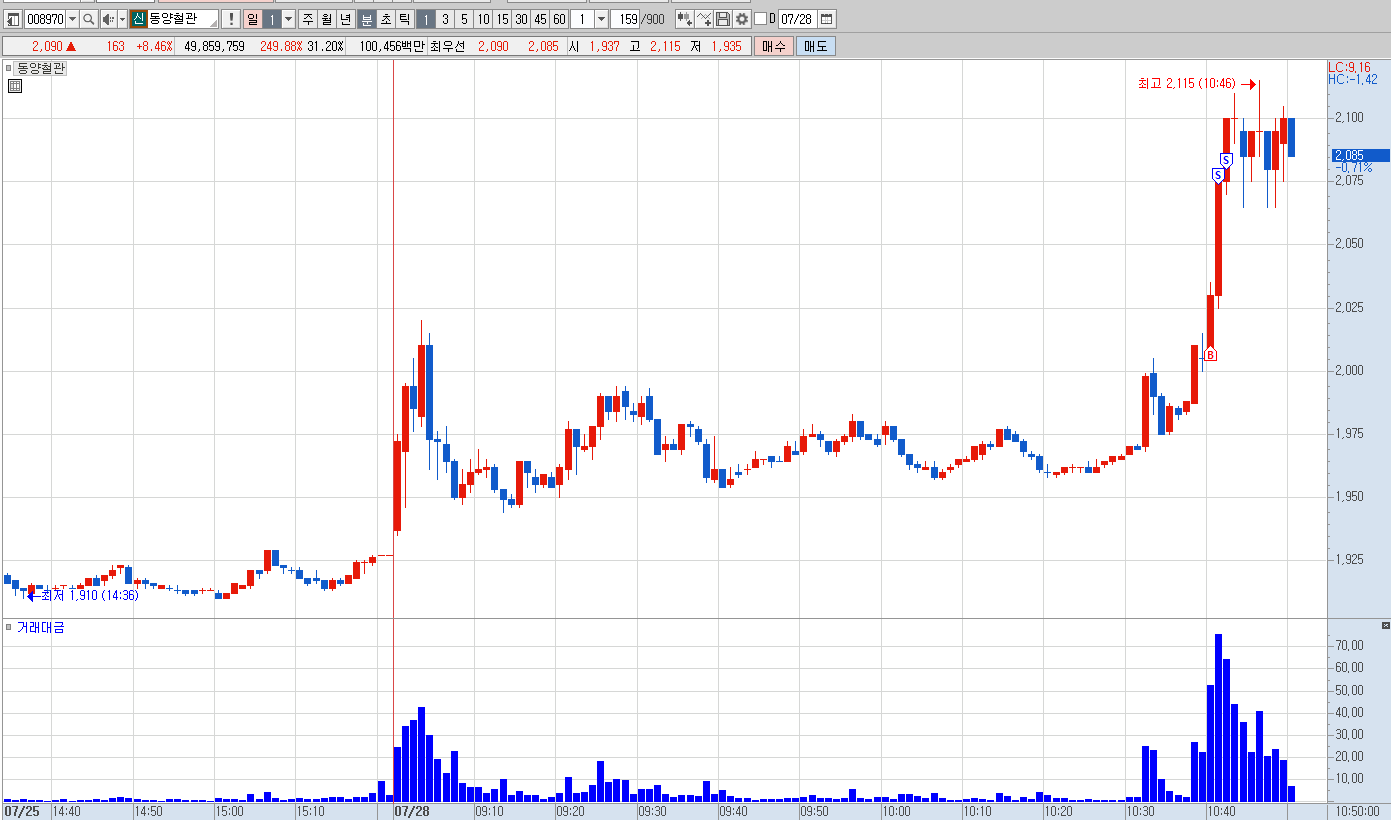Click the leftmost toolbar panel icon
The height and width of the screenshot is (820, 1391).
coord(13,19)
